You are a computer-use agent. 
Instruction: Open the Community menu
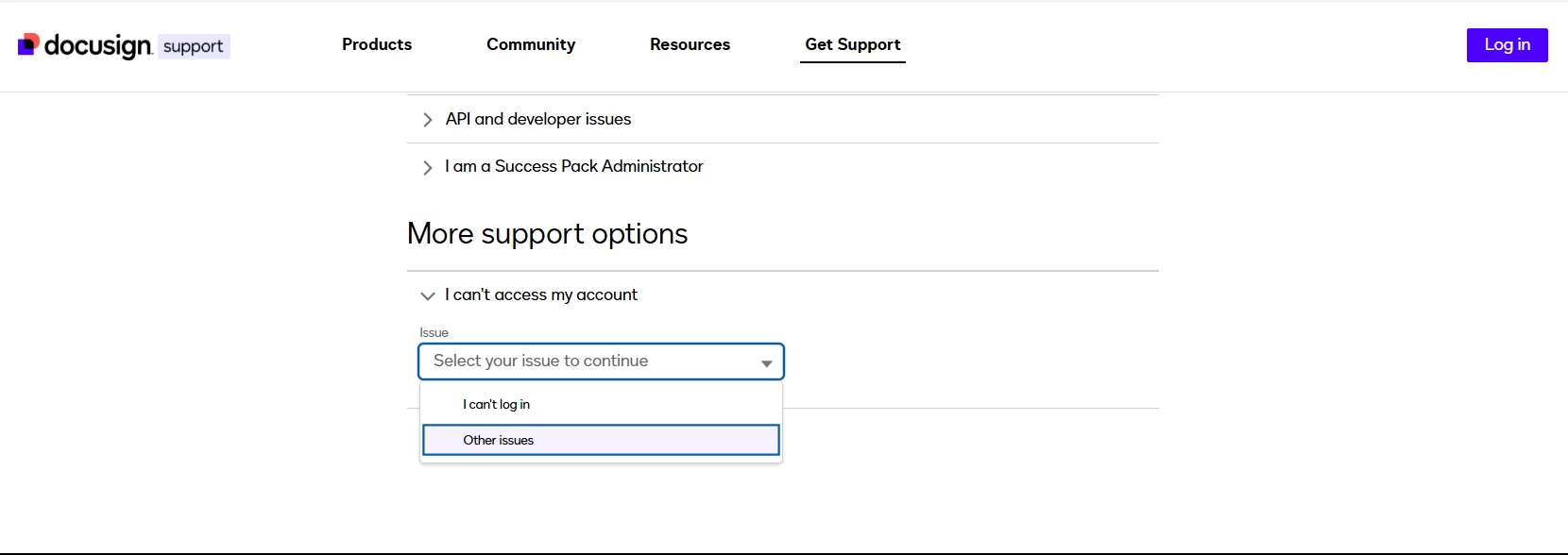(531, 44)
